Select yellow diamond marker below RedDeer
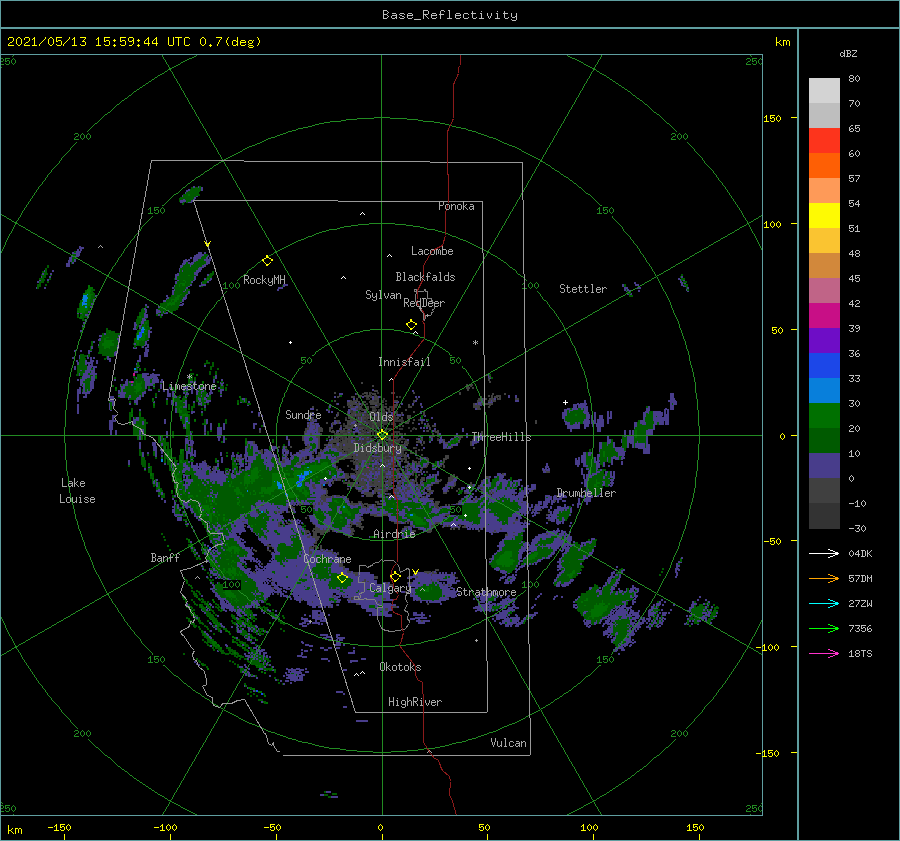This screenshot has height=841, width=900. (x=412, y=325)
